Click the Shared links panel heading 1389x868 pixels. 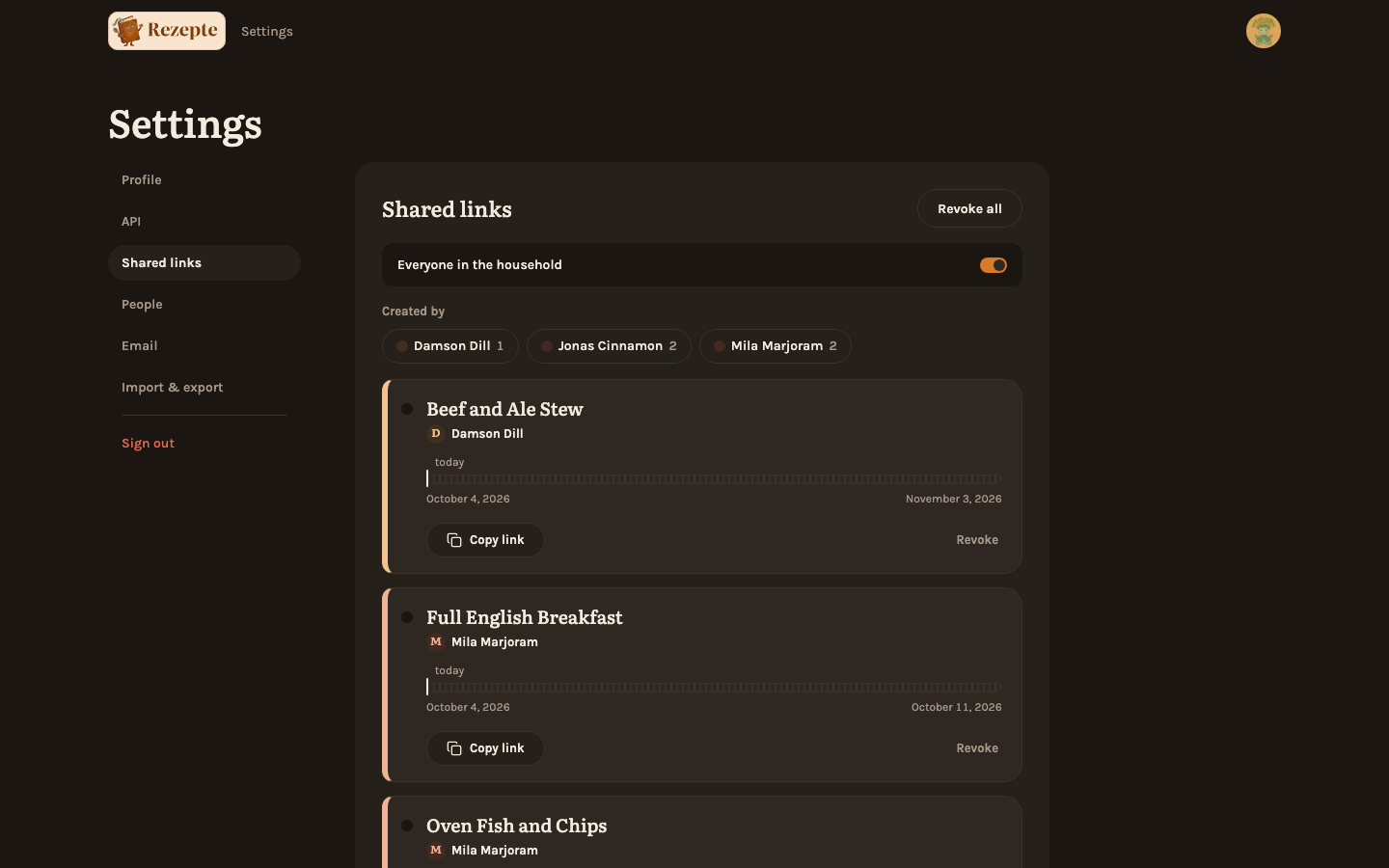click(447, 209)
